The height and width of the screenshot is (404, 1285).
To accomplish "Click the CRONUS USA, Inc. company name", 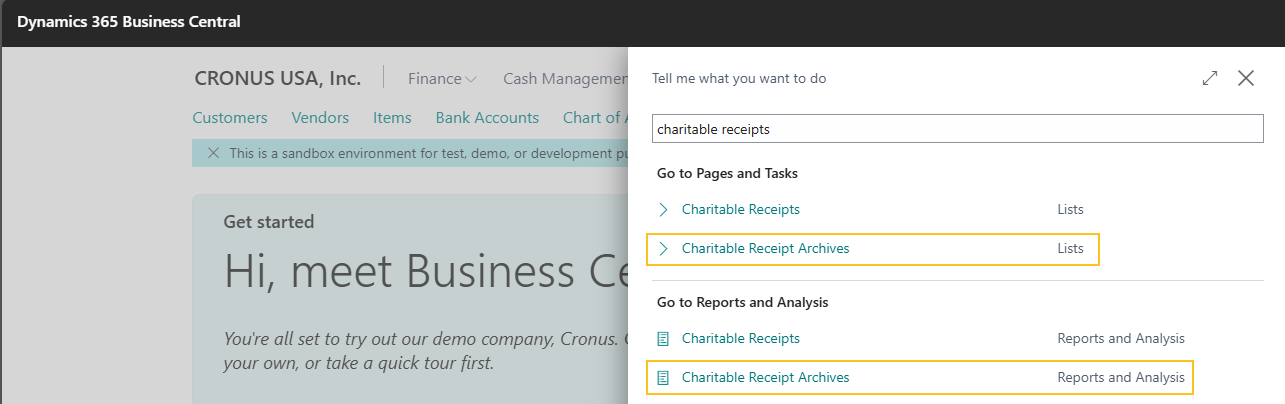I will point(277,78).
